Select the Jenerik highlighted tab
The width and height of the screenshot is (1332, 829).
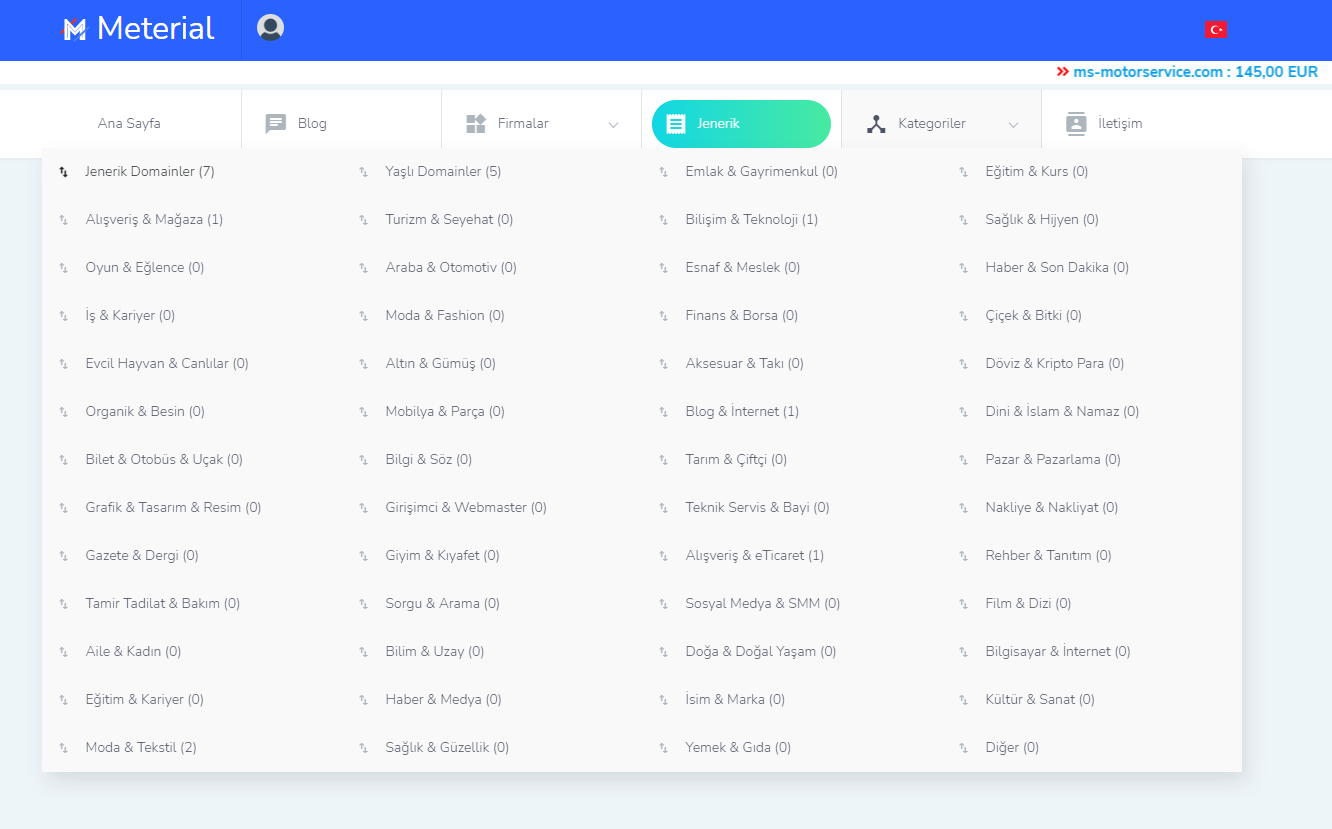point(741,124)
